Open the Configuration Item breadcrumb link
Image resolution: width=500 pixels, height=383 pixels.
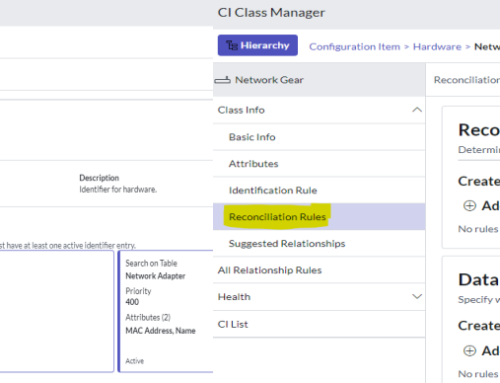coord(354,47)
